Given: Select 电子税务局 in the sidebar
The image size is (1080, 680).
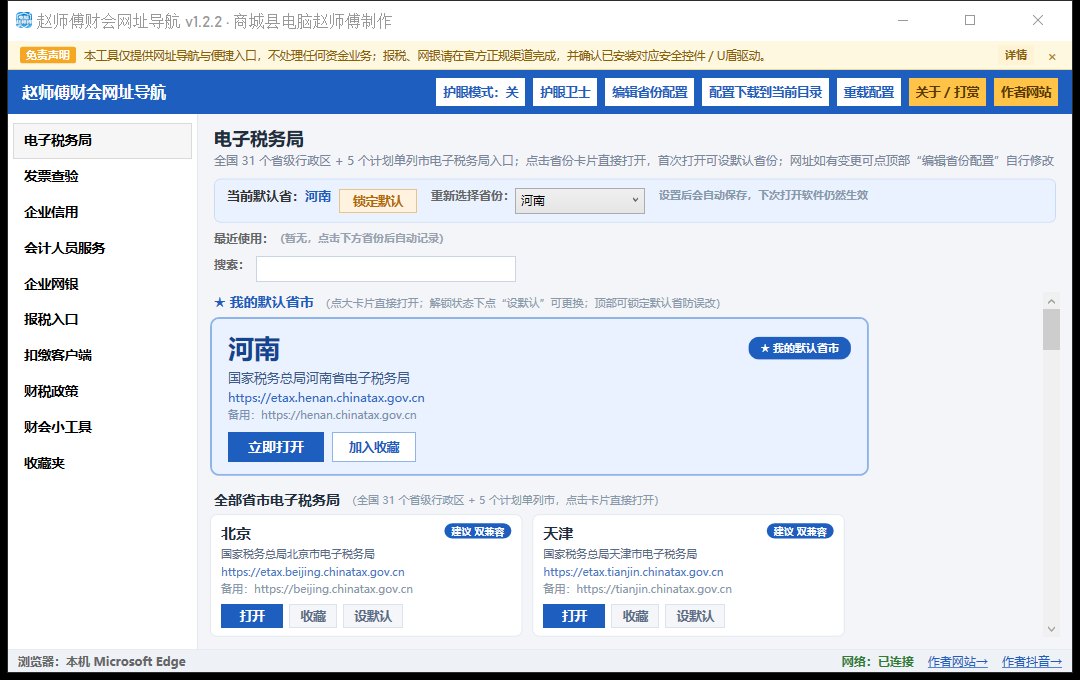Looking at the screenshot, I should click(x=103, y=141).
